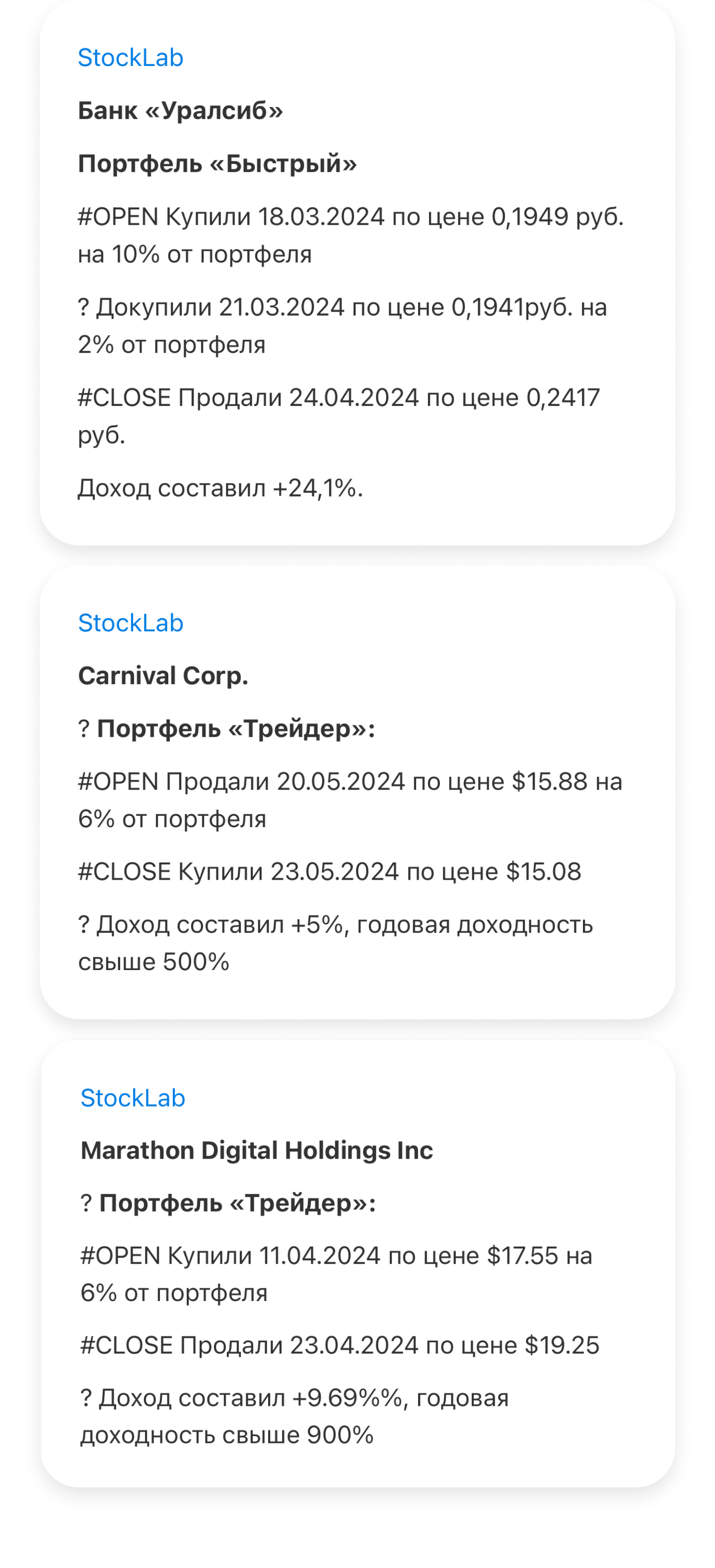Click #OPEN hashtag dated 11.04.2024
Screen dimensions: 715x1568
tap(121, 1256)
